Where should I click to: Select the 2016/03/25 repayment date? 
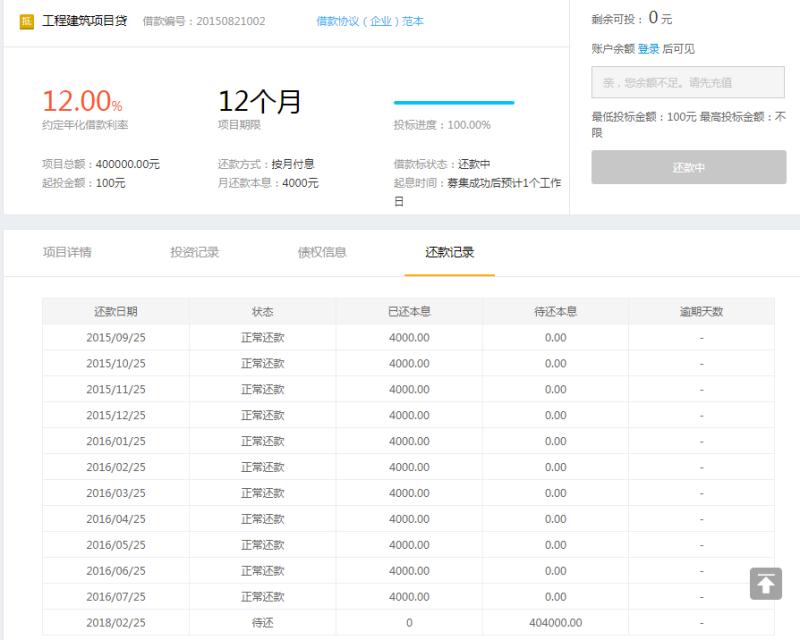tap(116, 493)
